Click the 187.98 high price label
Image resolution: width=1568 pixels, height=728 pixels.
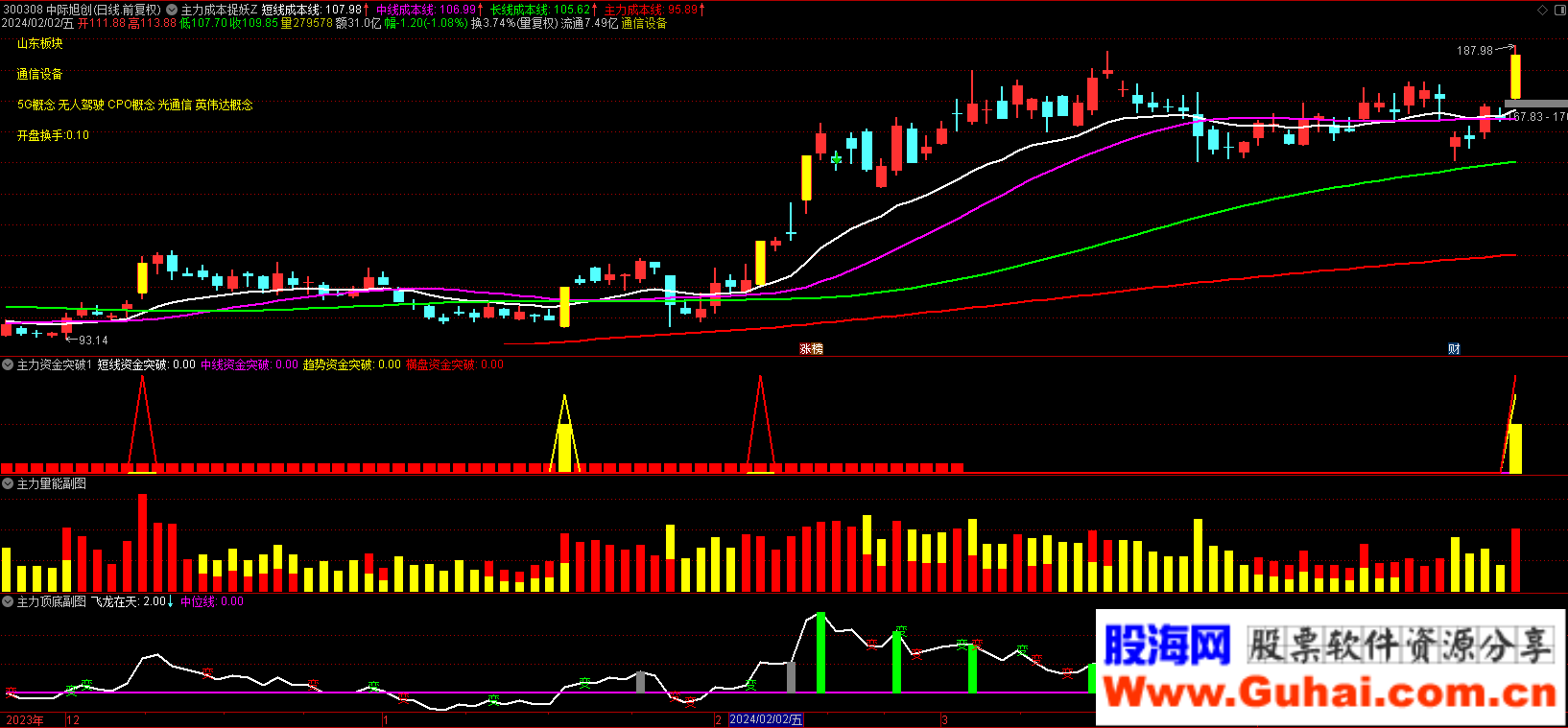(1474, 51)
